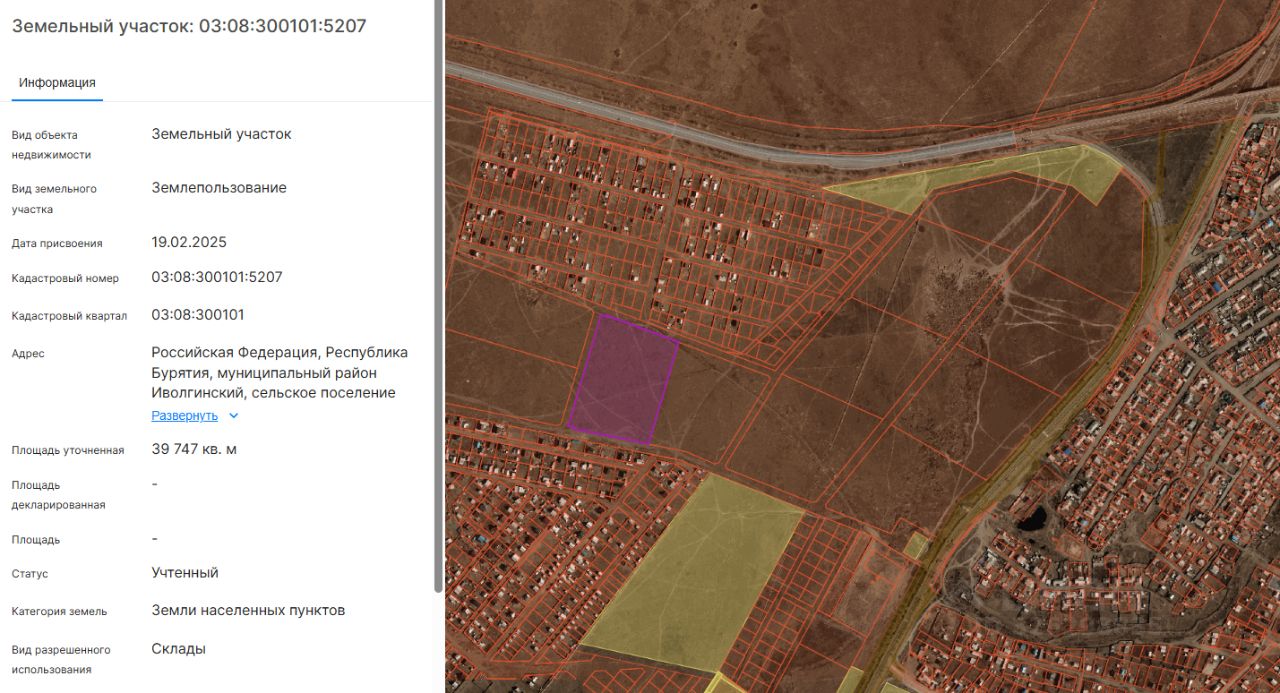Screen dimensions: 1280x693
Task: Click the status value Учтенный
Action: pos(185,573)
